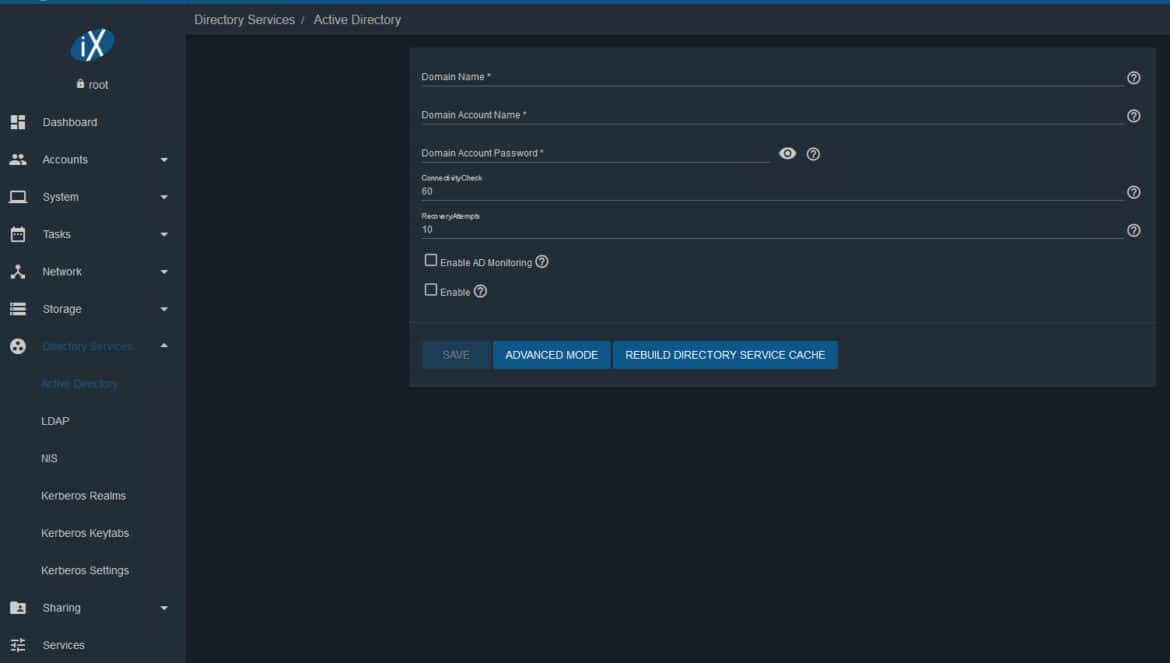The height and width of the screenshot is (663, 1170).
Task: Open help for Domain Account Name
Action: click(1133, 116)
